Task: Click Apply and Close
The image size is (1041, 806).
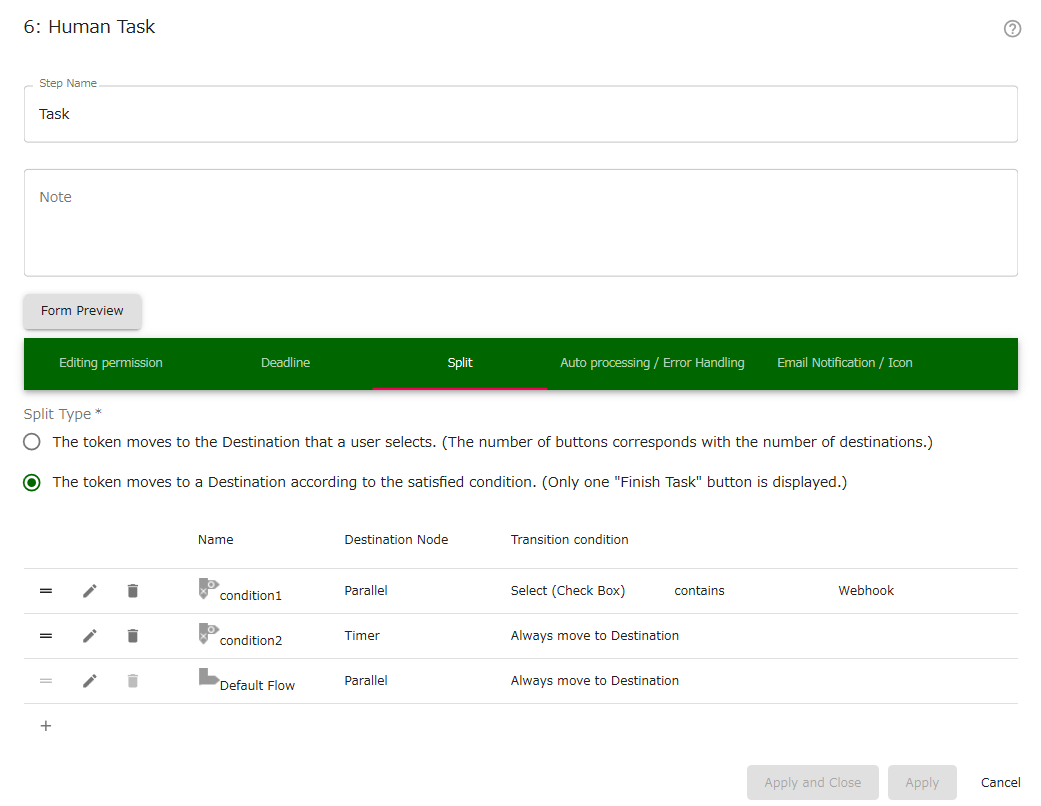Action: [x=812, y=782]
